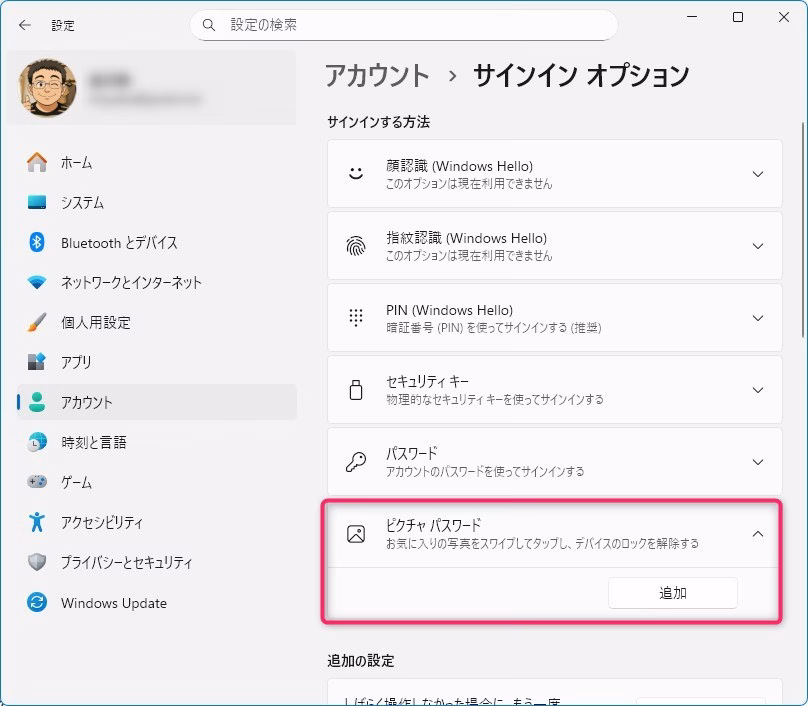
Task: Select システム in navigation menu
Action: (x=82, y=202)
